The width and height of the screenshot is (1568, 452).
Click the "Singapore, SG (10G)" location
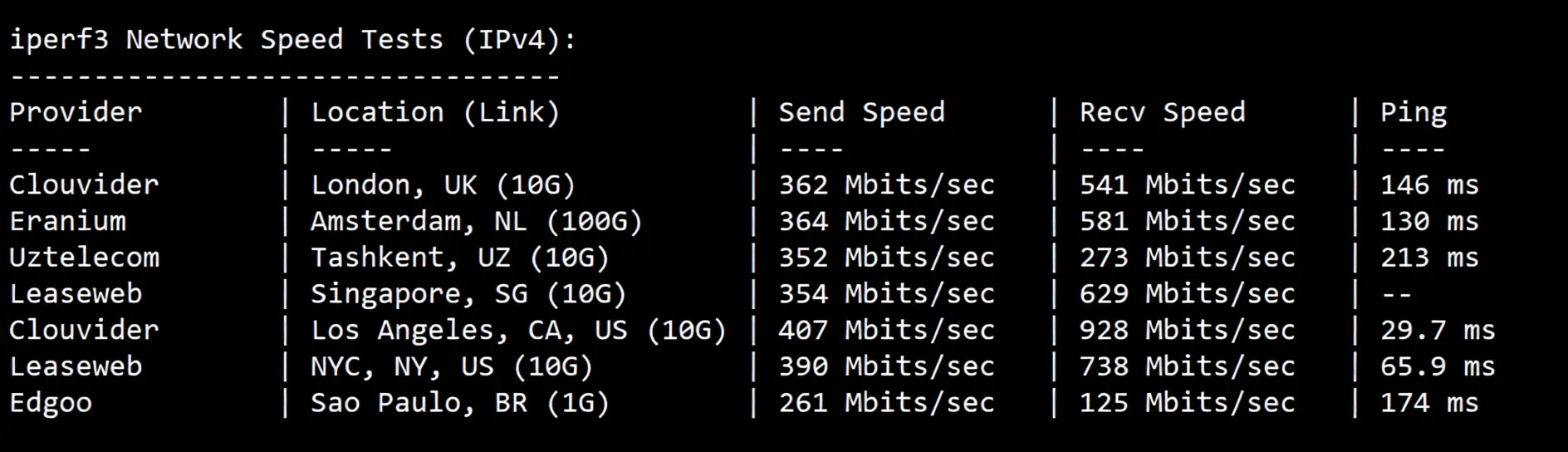pos(468,294)
